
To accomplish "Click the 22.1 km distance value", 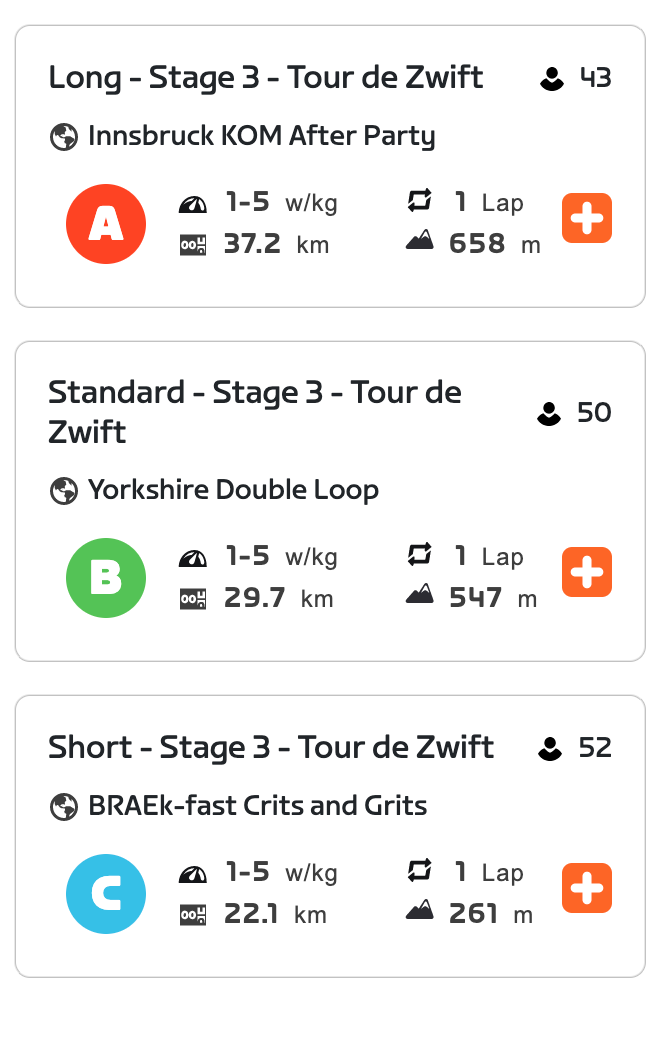I will click(251, 914).
